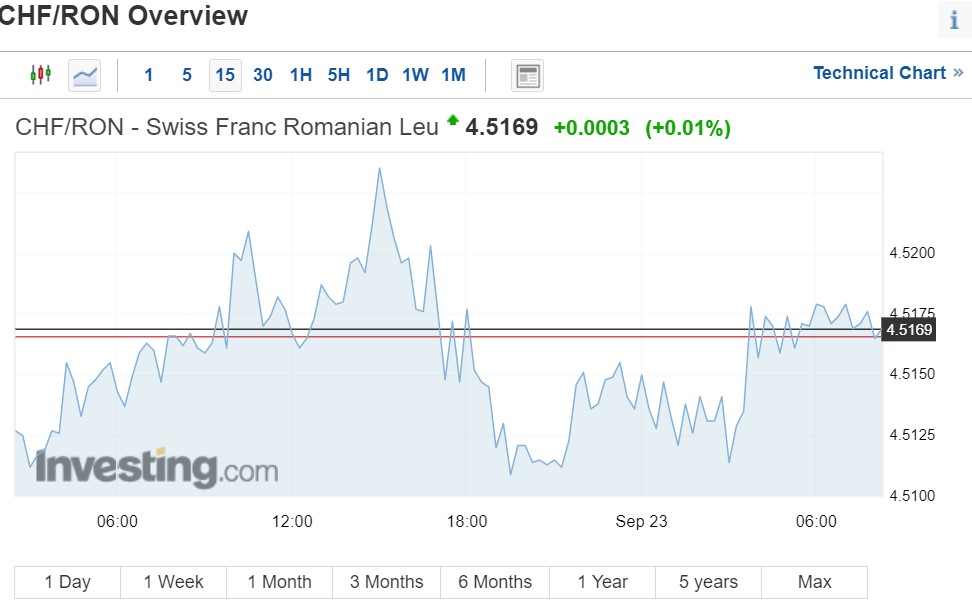Switch to area line chart view
This screenshot has height=615, width=972.
(85, 75)
